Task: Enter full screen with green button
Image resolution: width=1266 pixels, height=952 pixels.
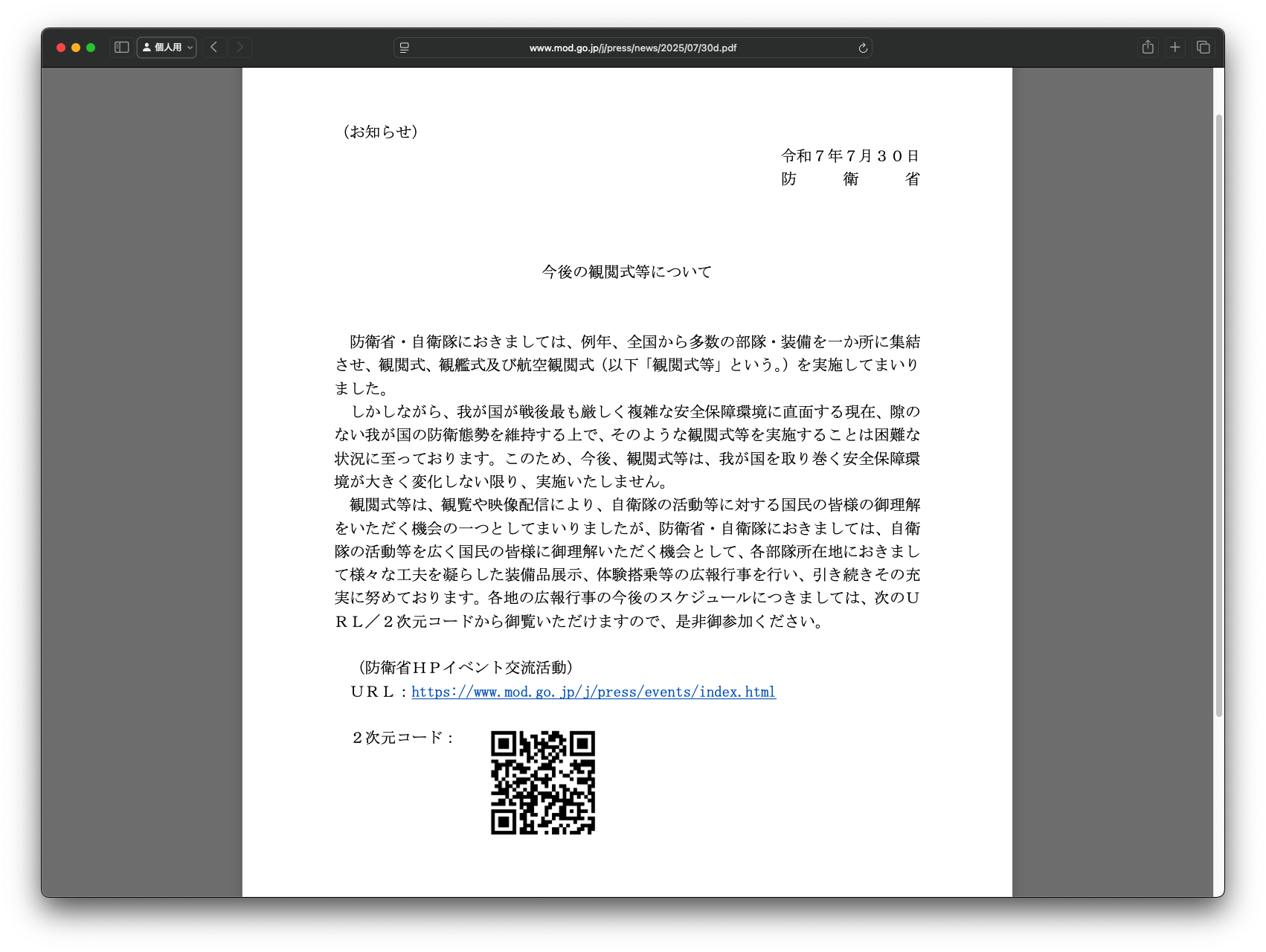Action: pos(91,48)
